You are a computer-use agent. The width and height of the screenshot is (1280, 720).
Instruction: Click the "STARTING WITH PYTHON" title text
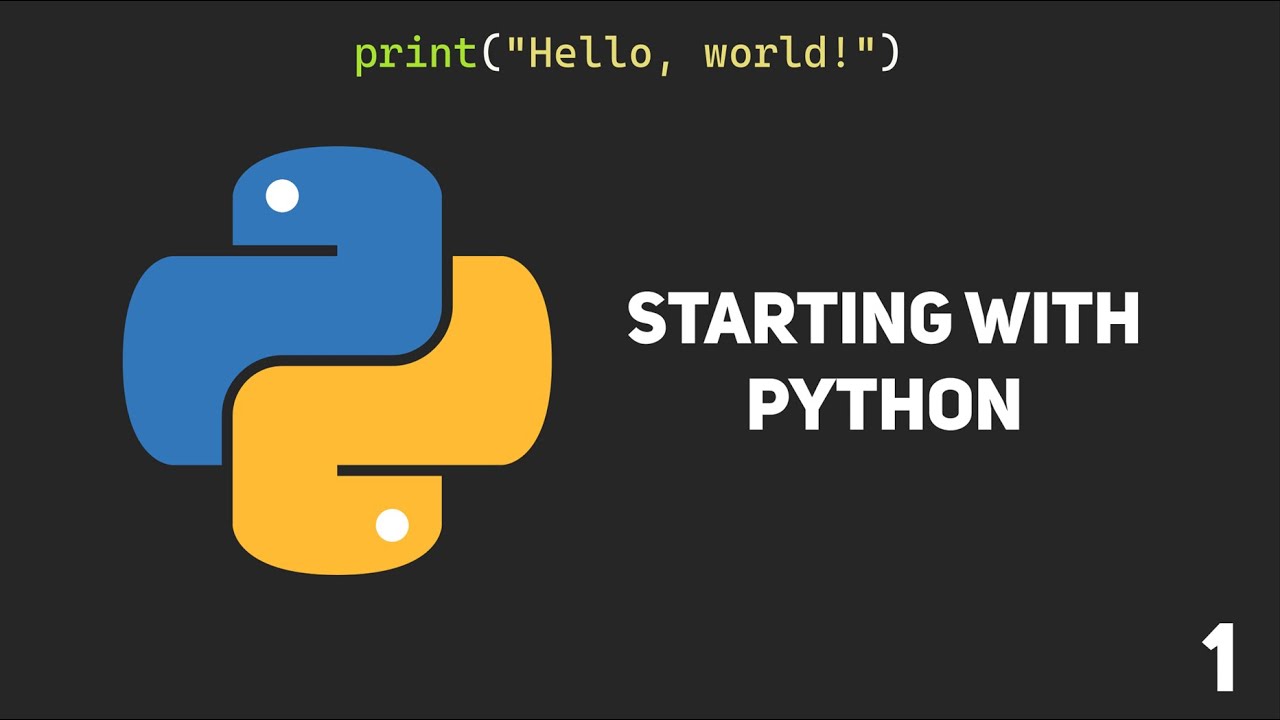coord(884,362)
